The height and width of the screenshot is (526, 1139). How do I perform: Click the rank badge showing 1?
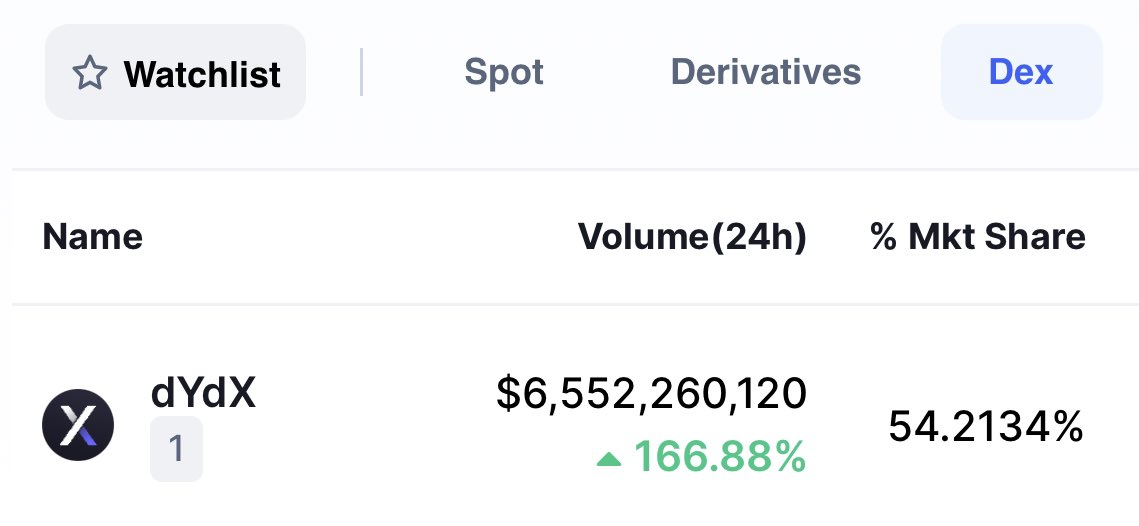[x=177, y=449]
